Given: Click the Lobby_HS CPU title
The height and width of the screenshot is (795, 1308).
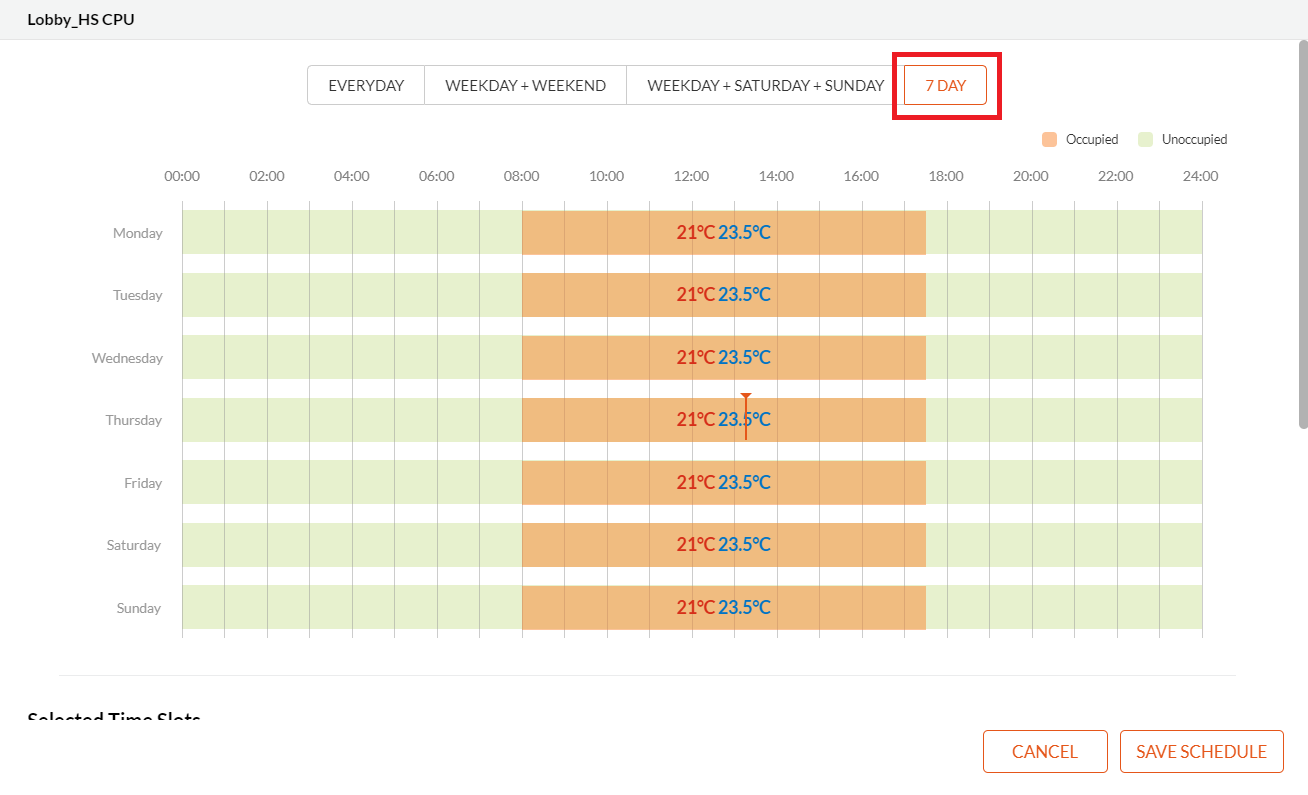Looking at the screenshot, I should (x=81, y=19).
